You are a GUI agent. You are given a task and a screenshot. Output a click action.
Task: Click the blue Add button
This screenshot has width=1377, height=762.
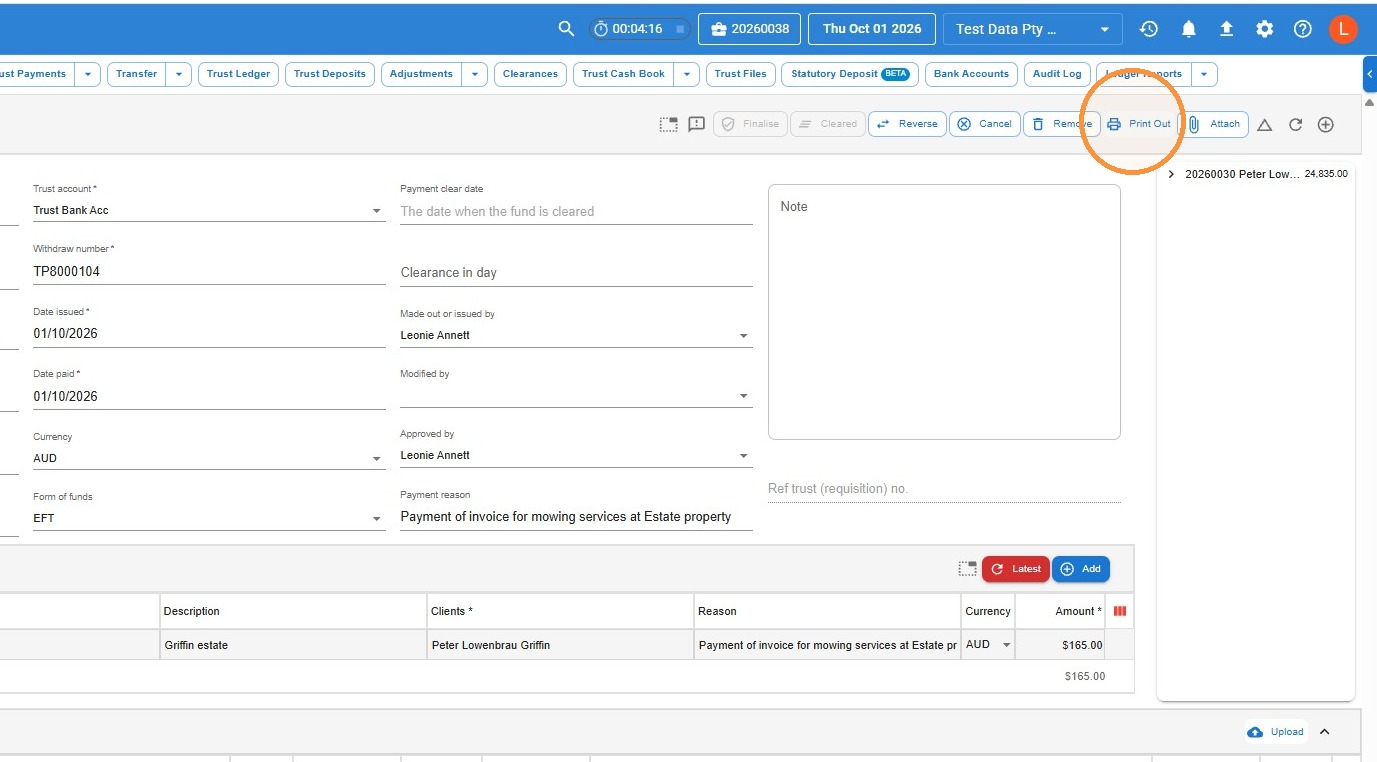point(1081,569)
